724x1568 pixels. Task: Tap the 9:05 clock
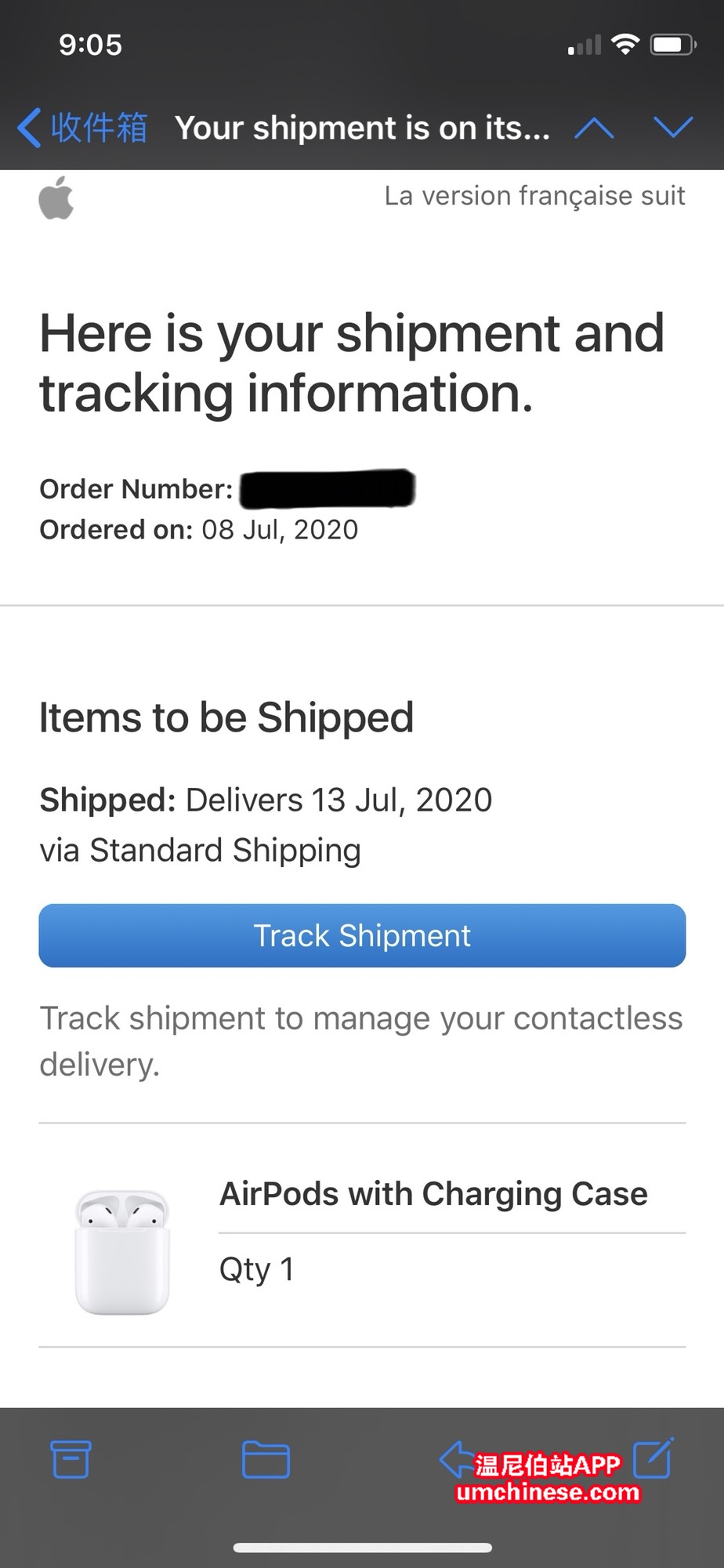point(91,45)
